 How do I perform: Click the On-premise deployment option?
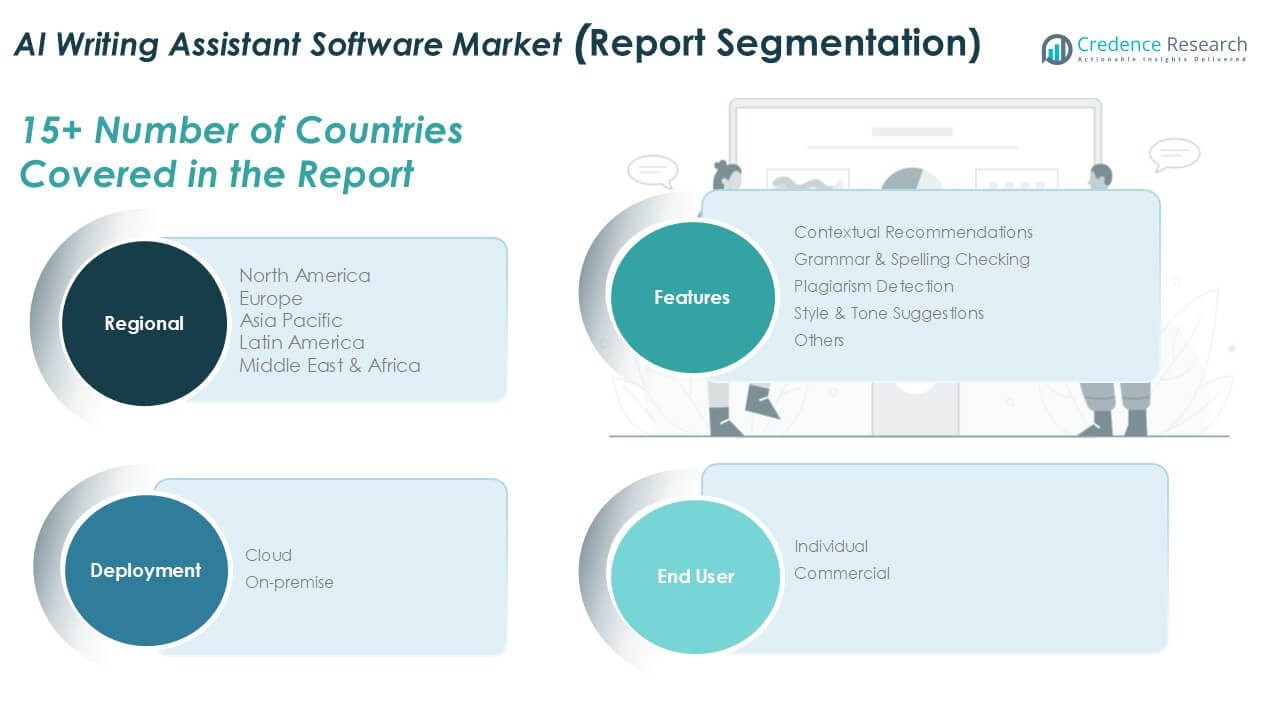click(289, 582)
